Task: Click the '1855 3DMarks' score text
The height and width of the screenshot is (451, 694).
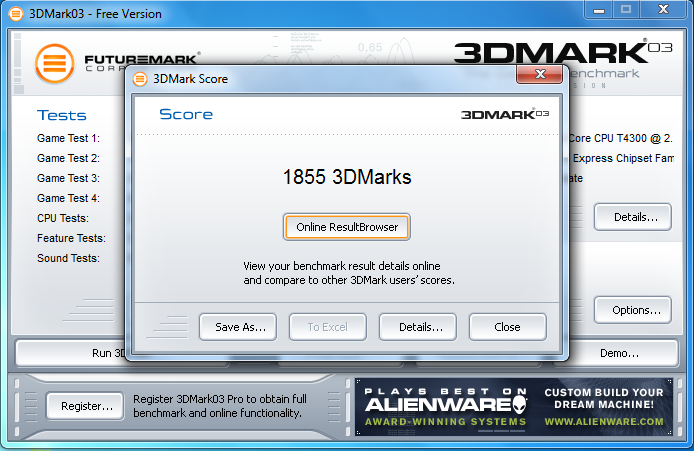Action: [x=347, y=177]
